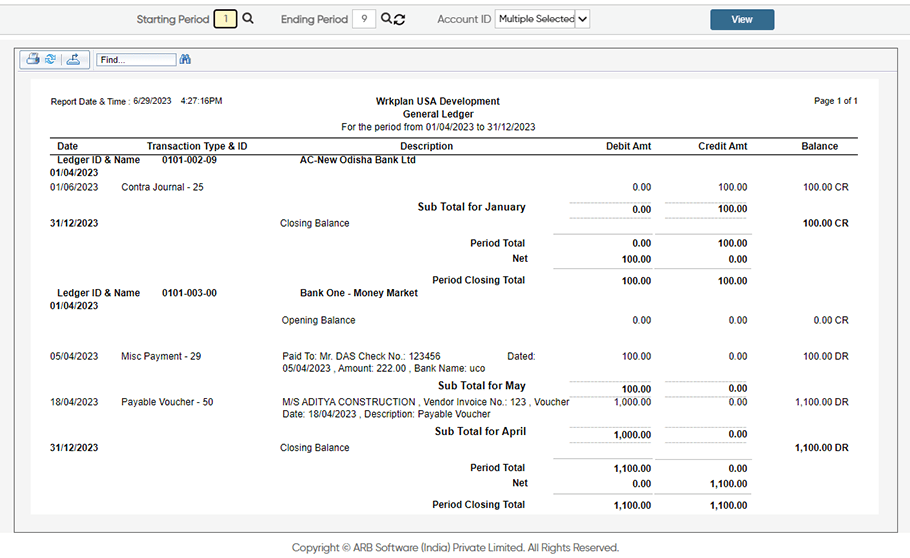Click the 'Debit Amt' column header
The height and width of the screenshot is (558, 910).
click(629, 146)
